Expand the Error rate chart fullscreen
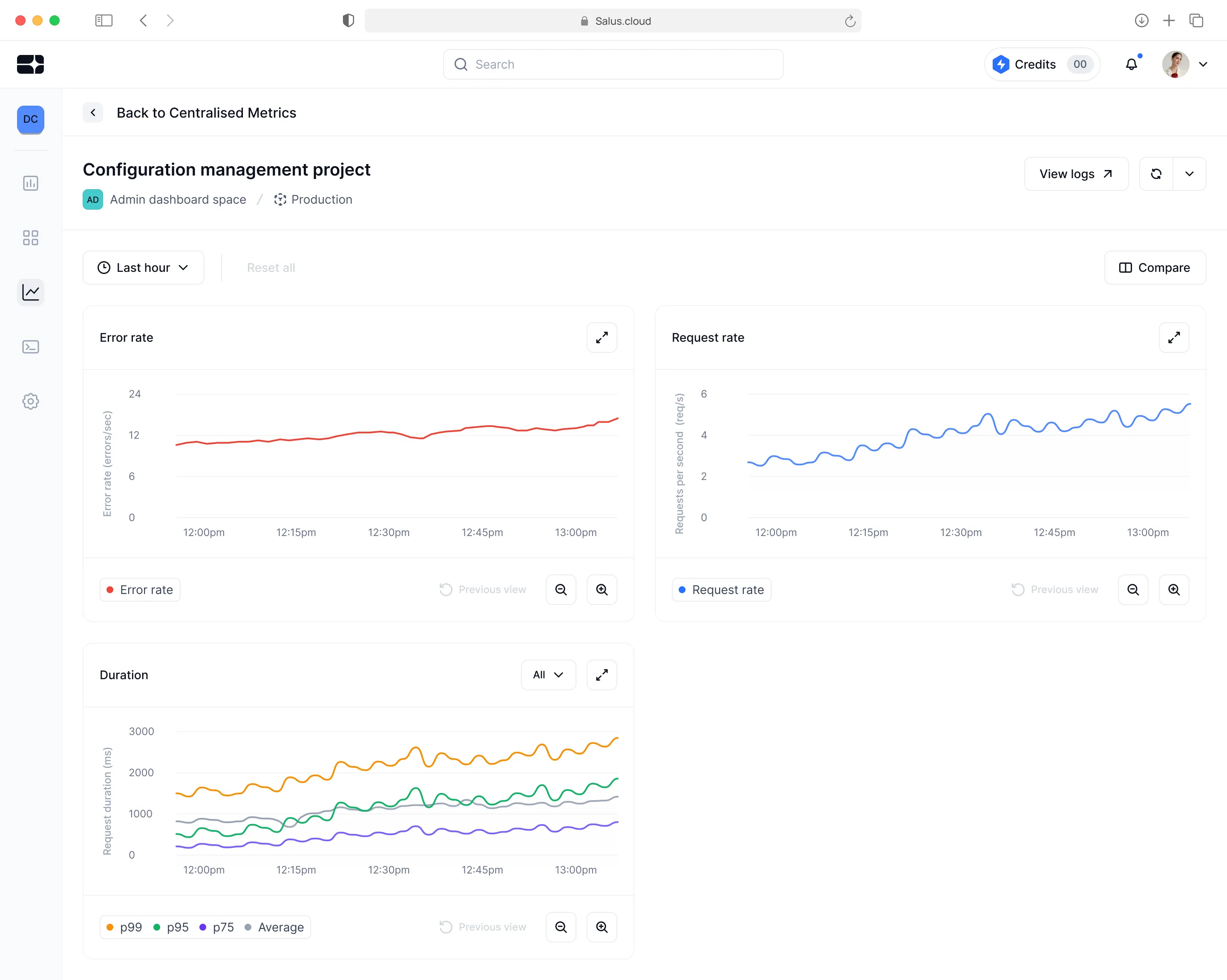1227x980 pixels. [x=602, y=337]
